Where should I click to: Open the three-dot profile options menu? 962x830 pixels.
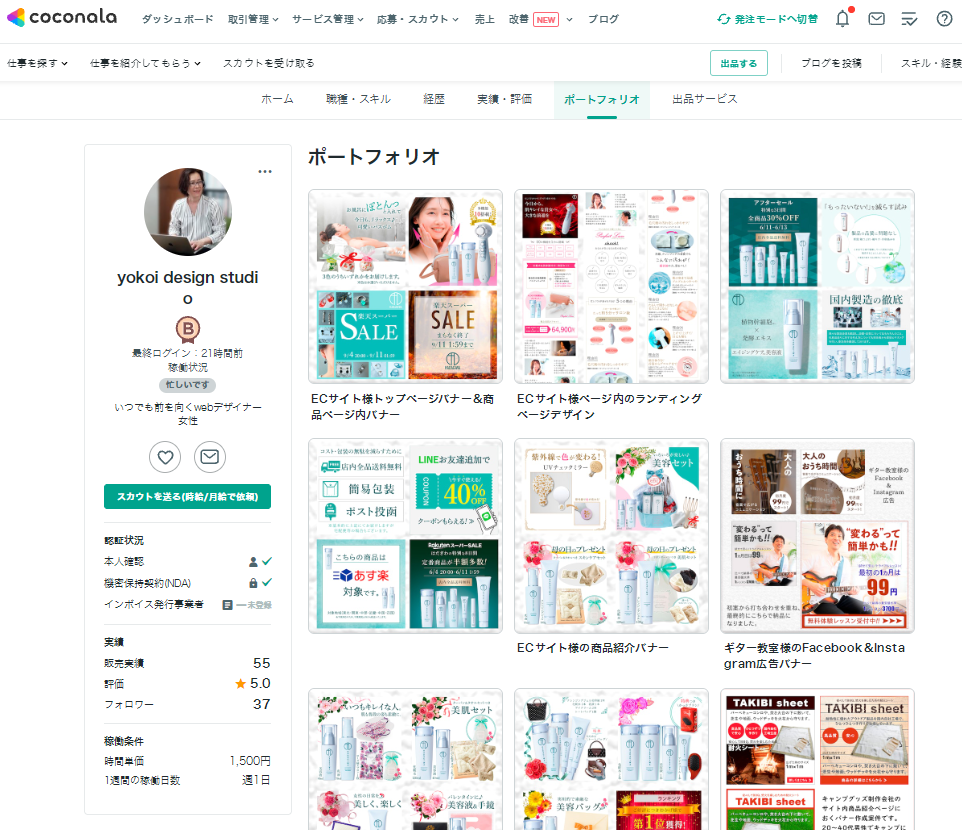pos(265,172)
